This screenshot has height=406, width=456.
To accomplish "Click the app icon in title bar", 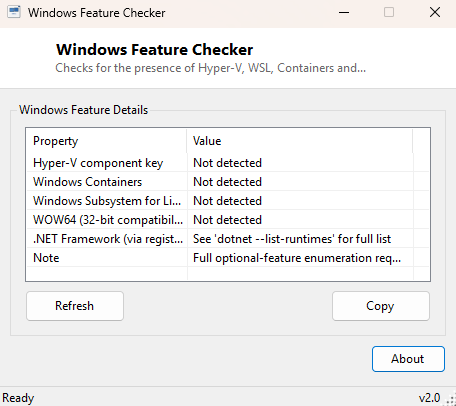I will pos(14,12).
